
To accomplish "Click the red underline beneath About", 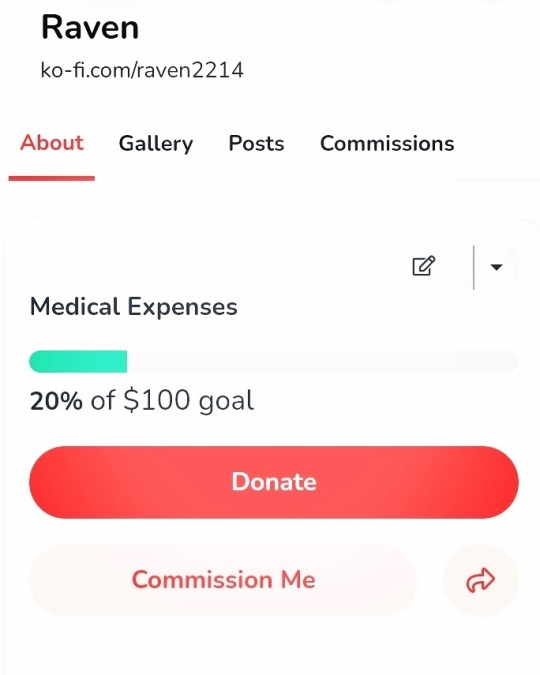I will click(x=52, y=178).
